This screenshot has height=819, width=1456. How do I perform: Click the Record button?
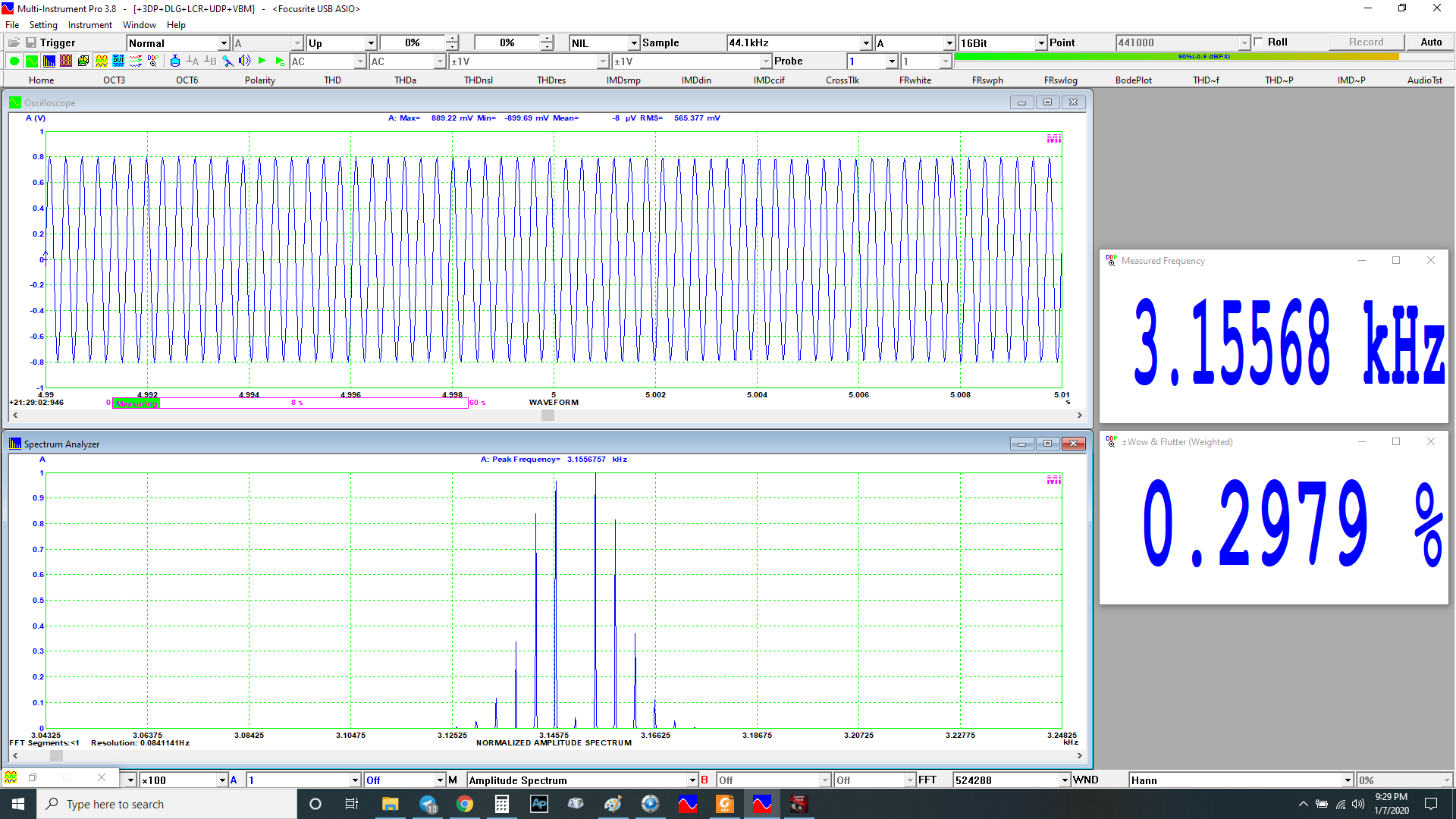pyautogui.click(x=1366, y=42)
